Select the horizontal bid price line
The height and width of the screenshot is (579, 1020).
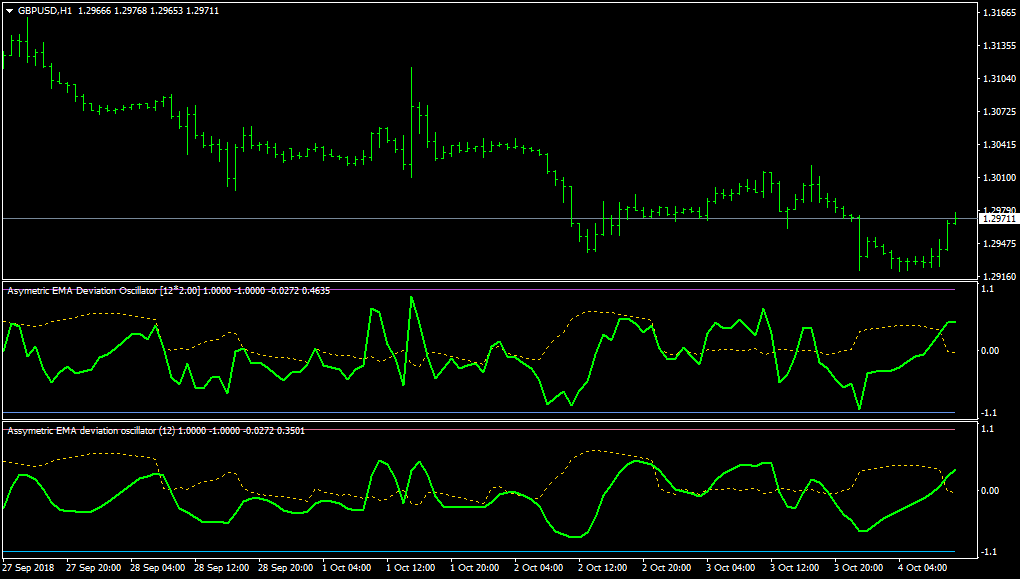pyautogui.click(x=490, y=219)
